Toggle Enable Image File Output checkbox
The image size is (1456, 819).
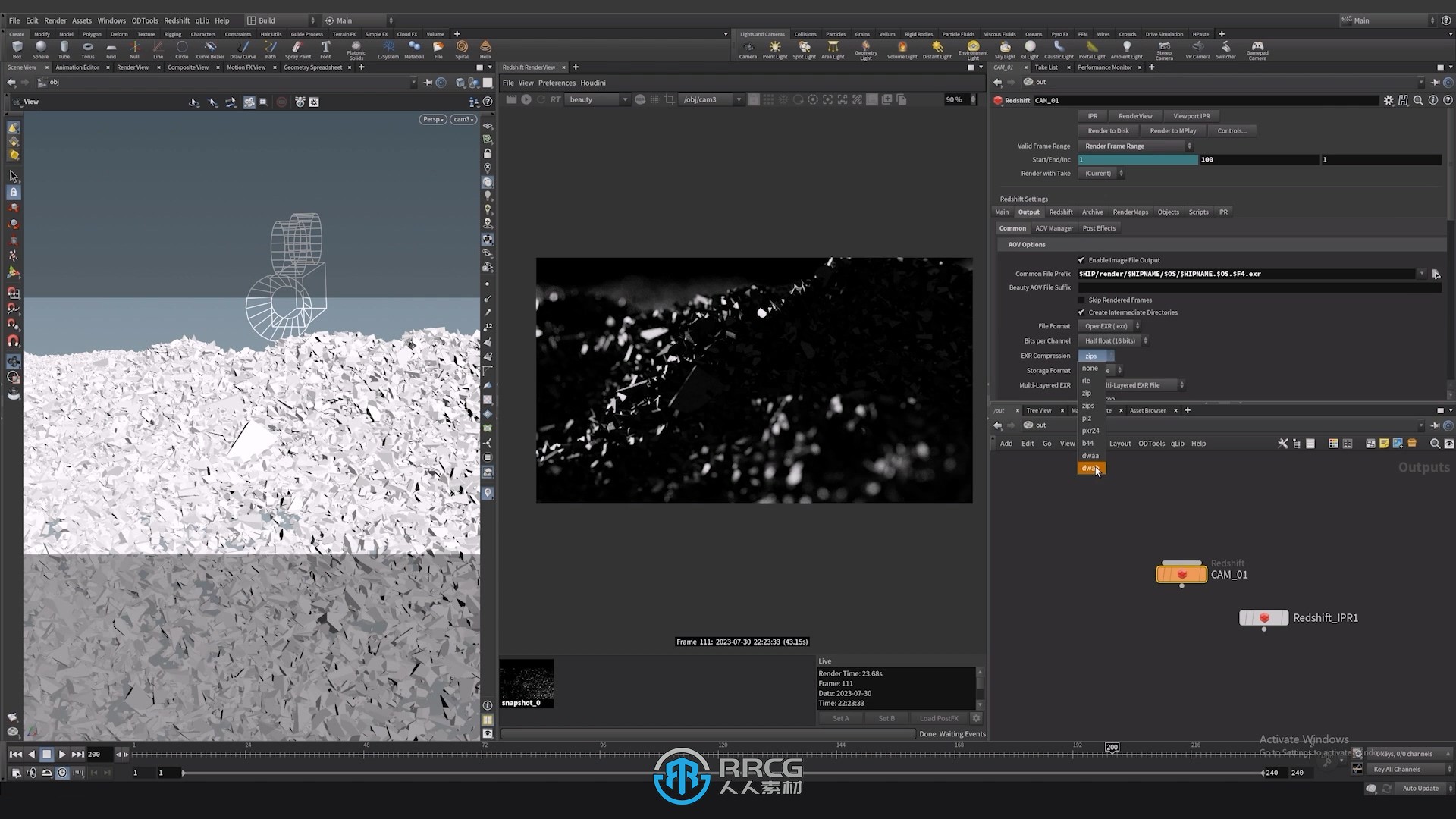coord(1081,260)
